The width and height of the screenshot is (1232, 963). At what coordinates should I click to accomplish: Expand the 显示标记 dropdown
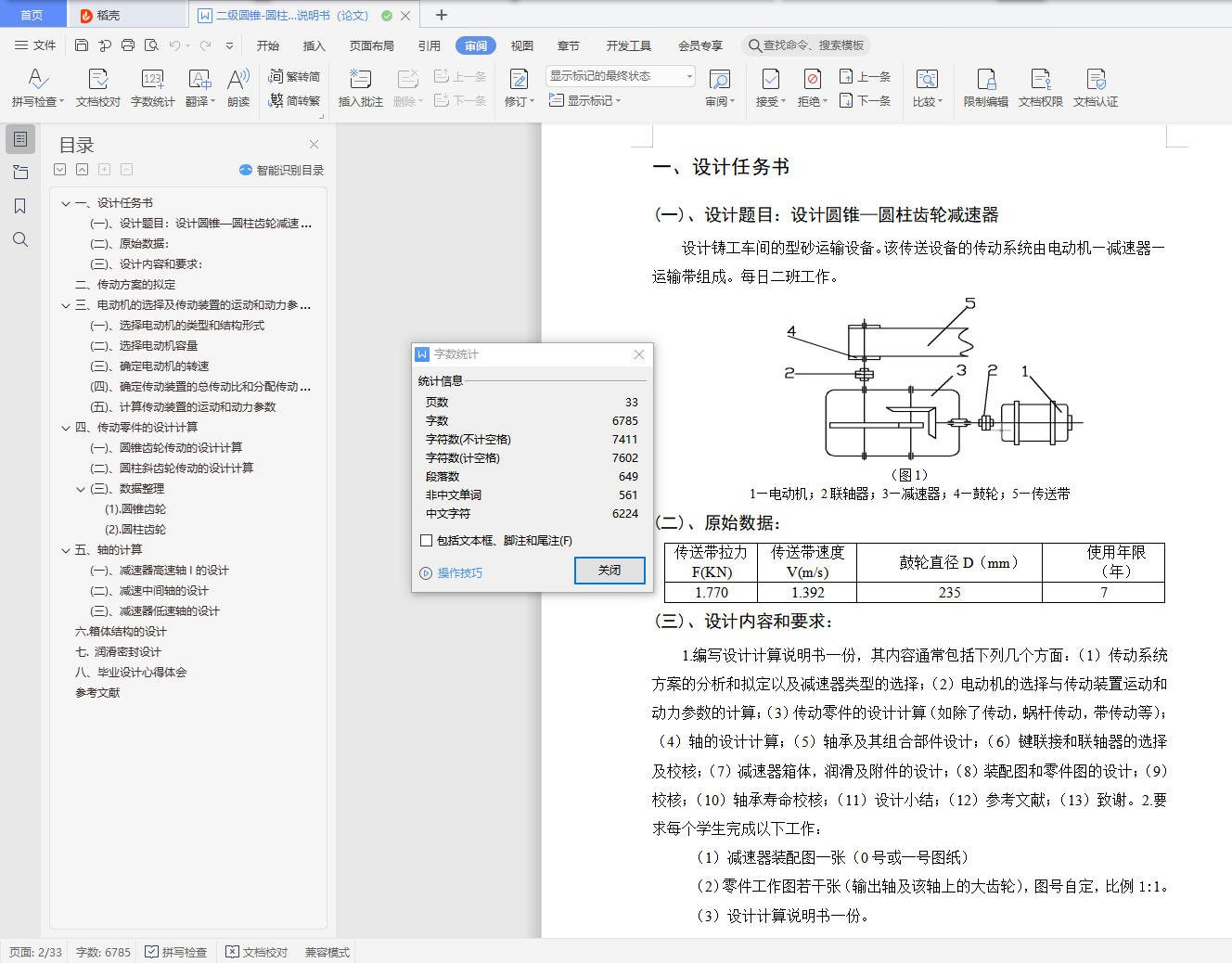[584, 100]
